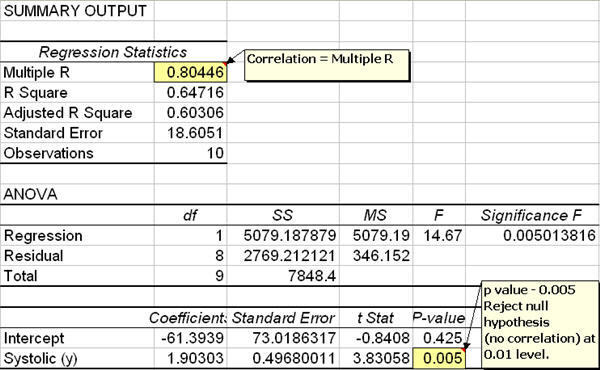
Task: Click the 5079.19 MS value
Action: [376, 236]
